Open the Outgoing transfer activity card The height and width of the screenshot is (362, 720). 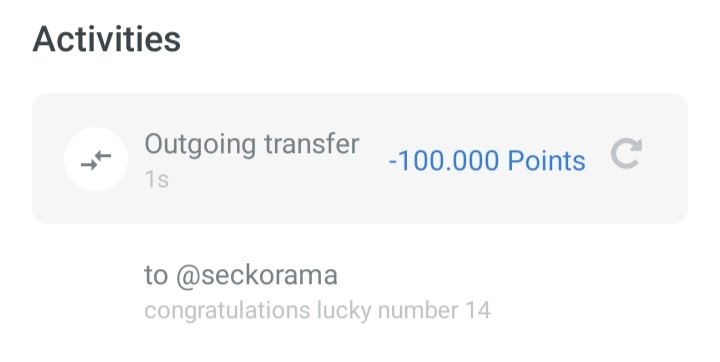[360, 158]
